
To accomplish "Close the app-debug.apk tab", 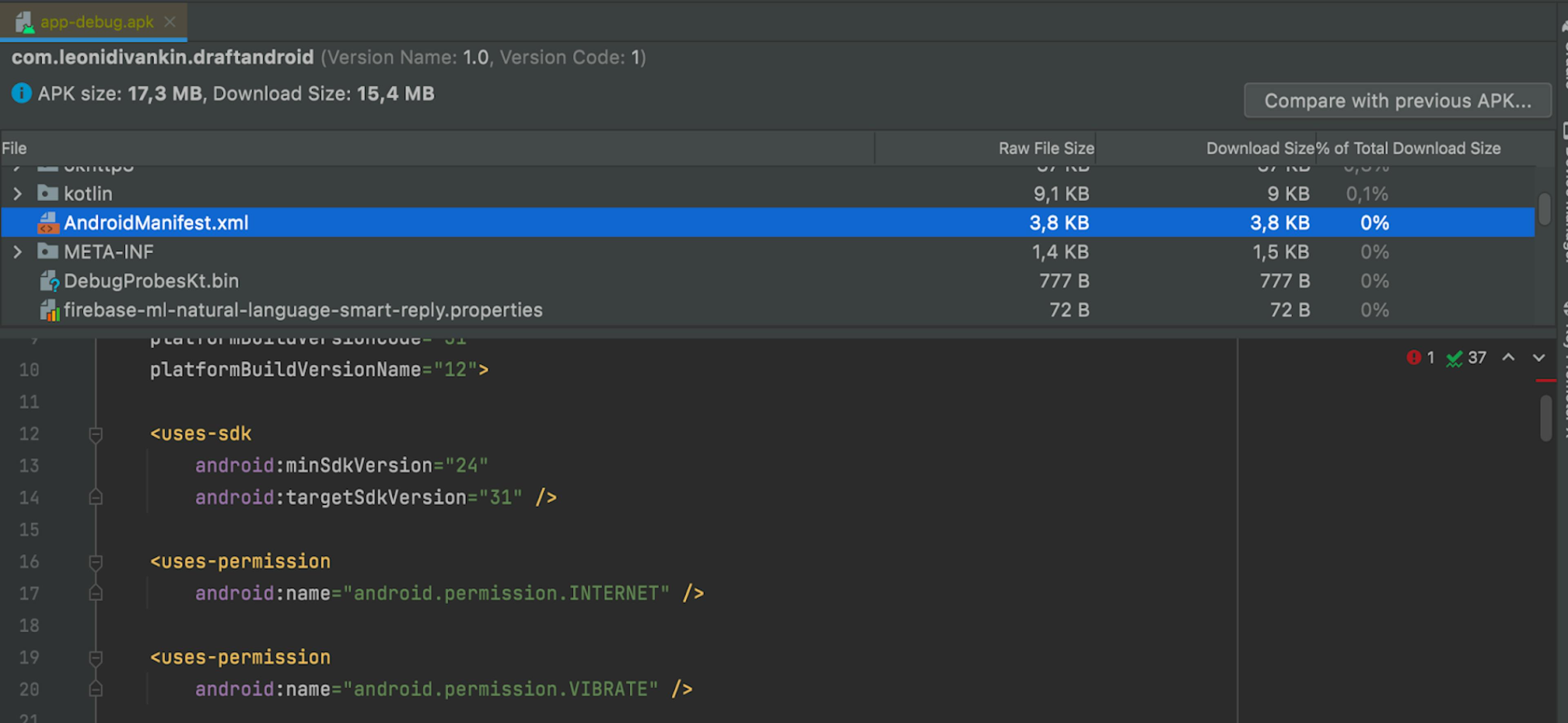I will click(170, 22).
